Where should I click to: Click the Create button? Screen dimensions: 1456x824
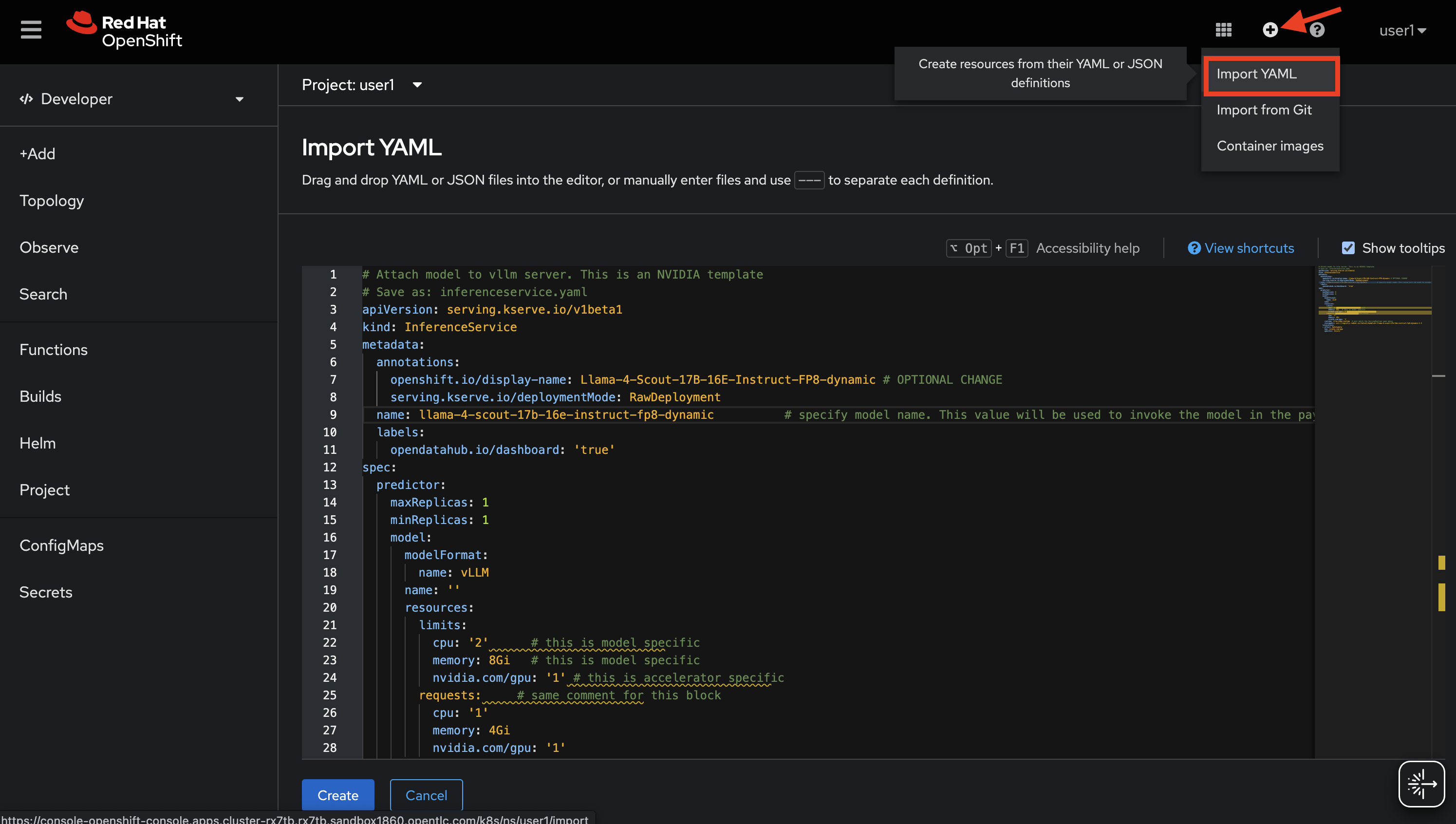click(338, 795)
